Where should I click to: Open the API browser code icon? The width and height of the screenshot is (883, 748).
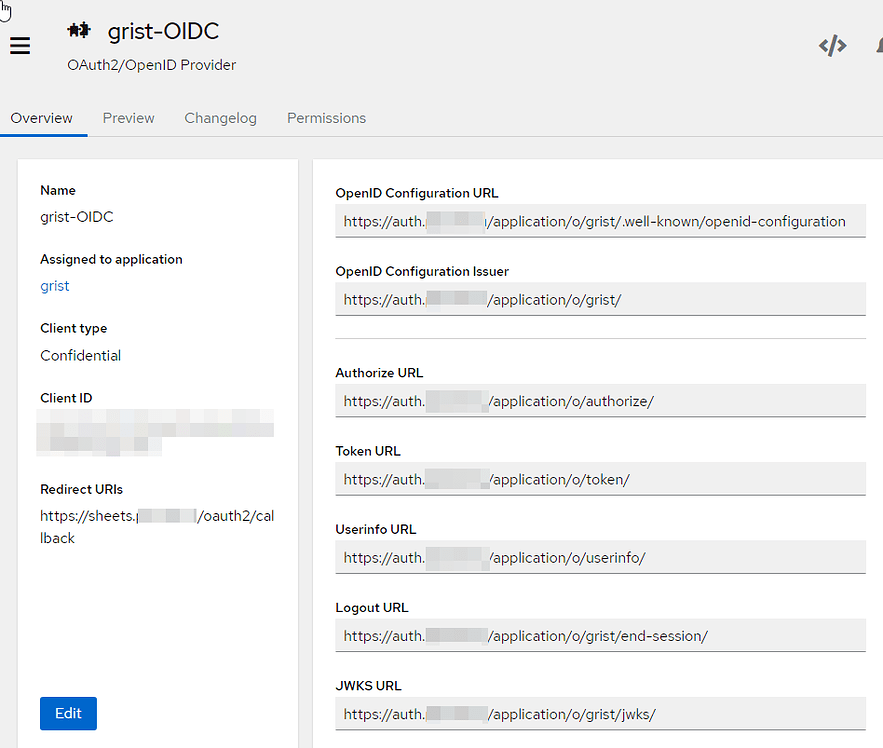[x=832, y=45]
